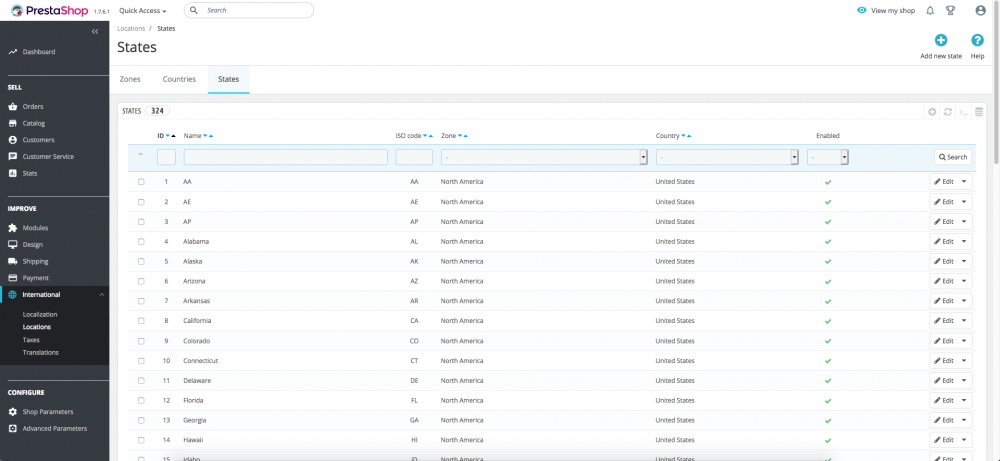Sort ID column descending arrow

168,136
